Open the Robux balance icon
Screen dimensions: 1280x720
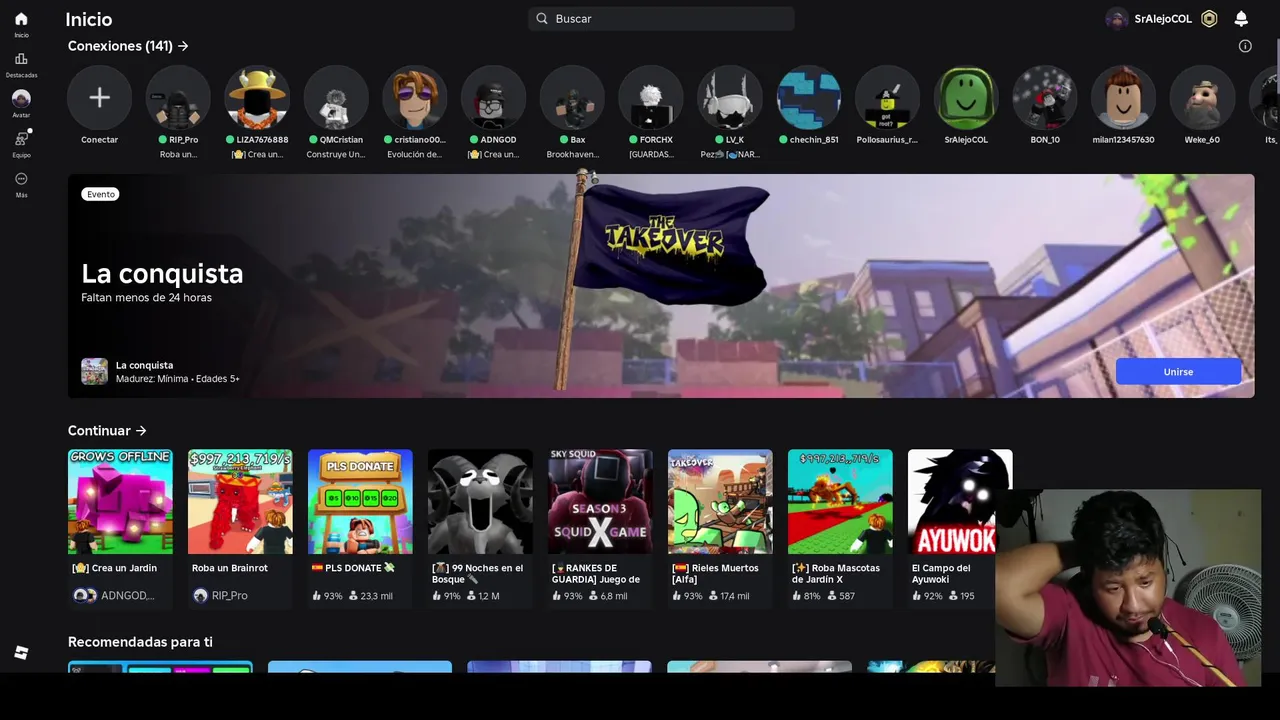[1209, 19]
